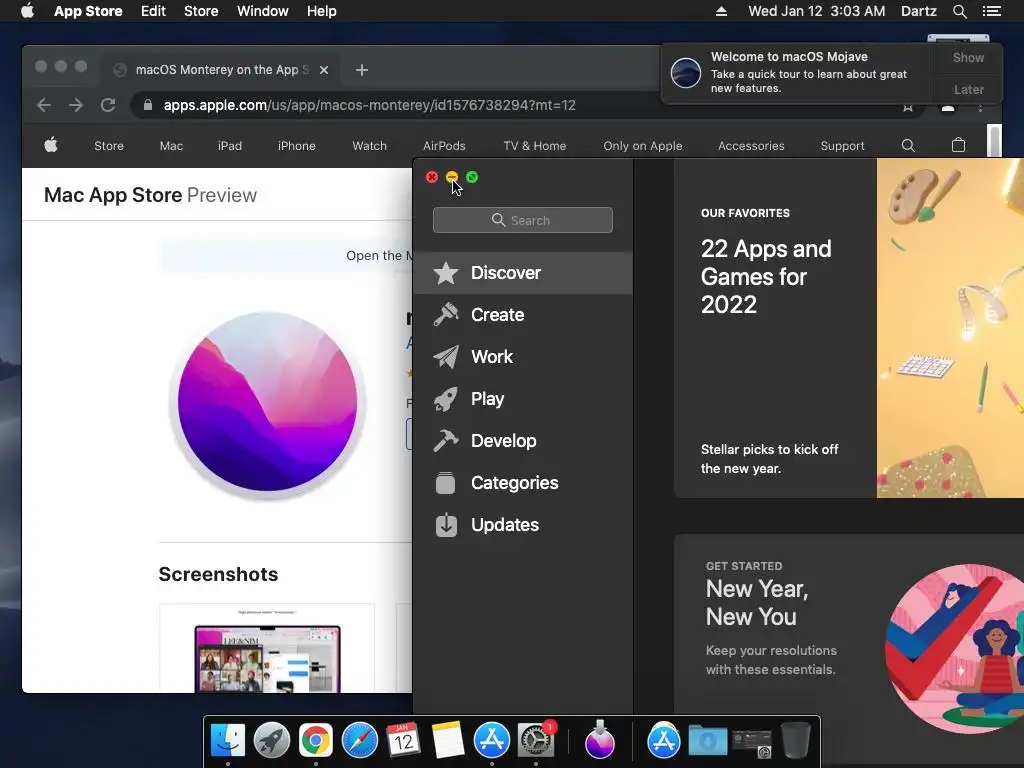Click the Apple logo on website nav

51,146
